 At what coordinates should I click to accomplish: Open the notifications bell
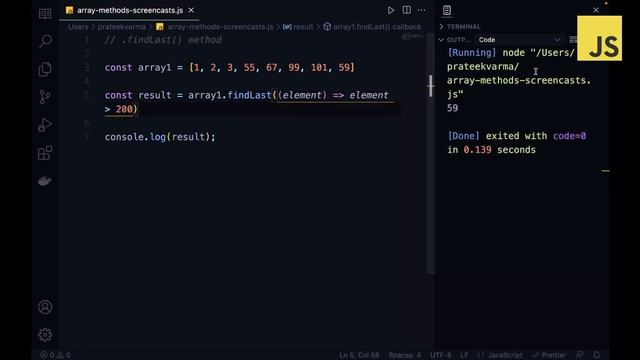pos(597,355)
